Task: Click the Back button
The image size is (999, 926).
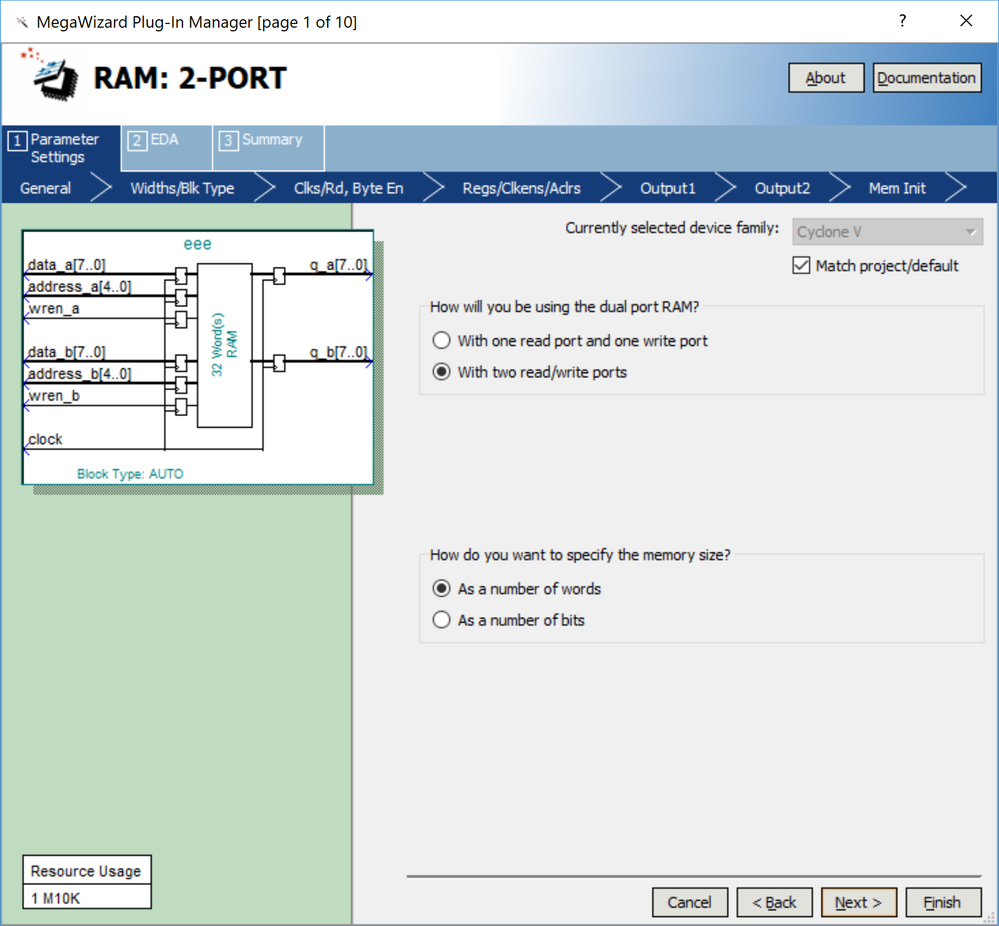Action: click(774, 902)
